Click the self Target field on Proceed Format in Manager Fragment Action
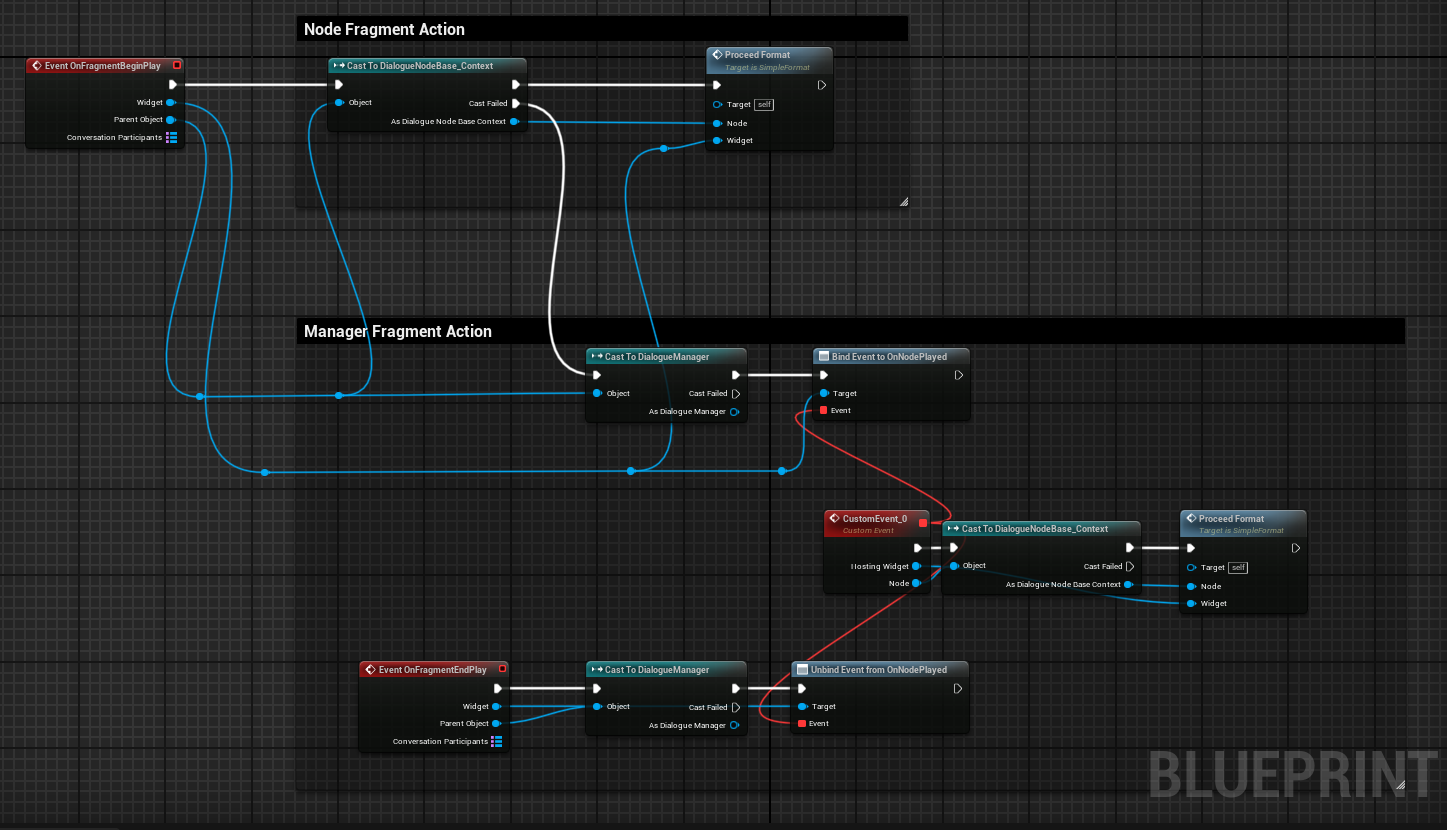This screenshot has height=830, width=1447. (x=1239, y=568)
